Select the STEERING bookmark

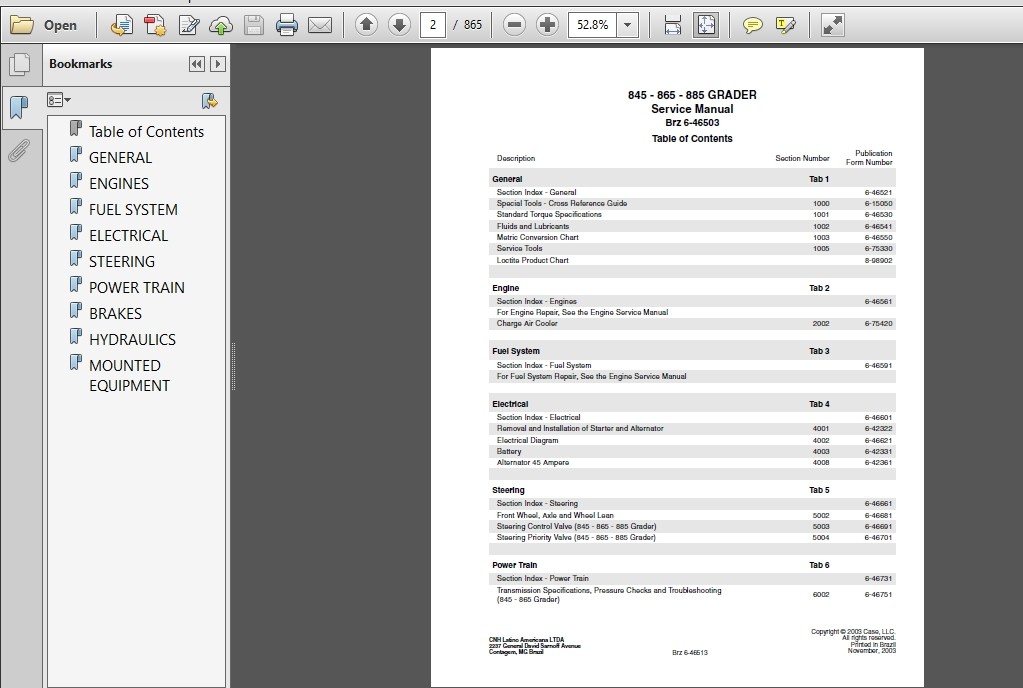click(122, 262)
